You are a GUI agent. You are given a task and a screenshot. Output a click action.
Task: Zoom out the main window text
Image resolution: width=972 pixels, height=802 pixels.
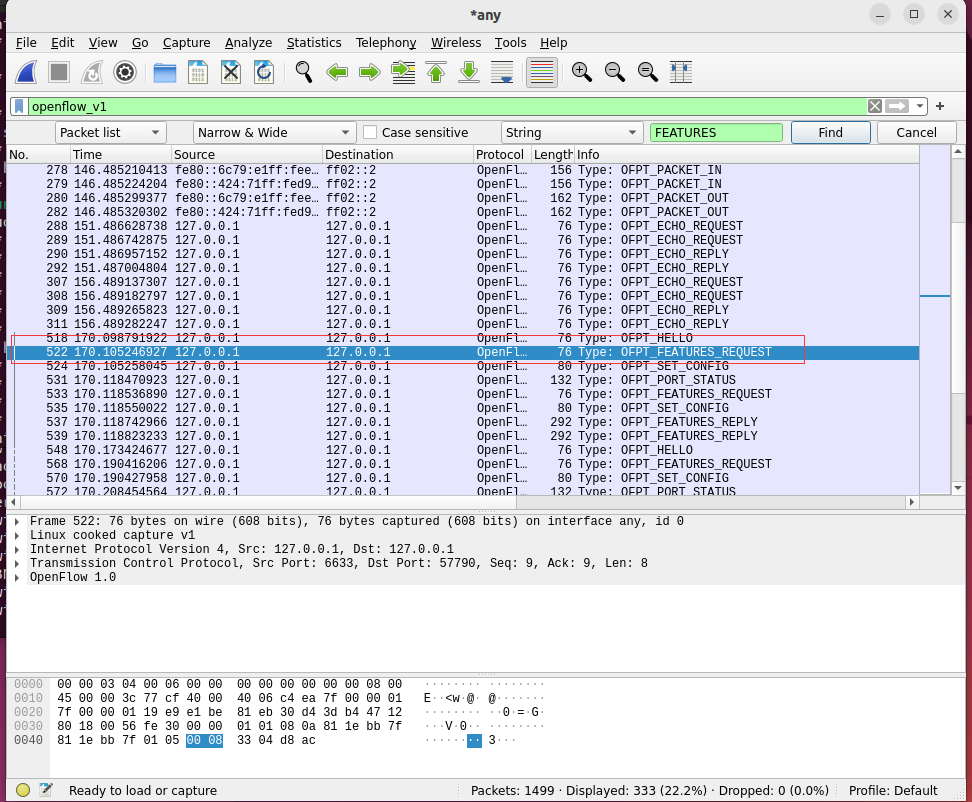pyautogui.click(x=614, y=73)
